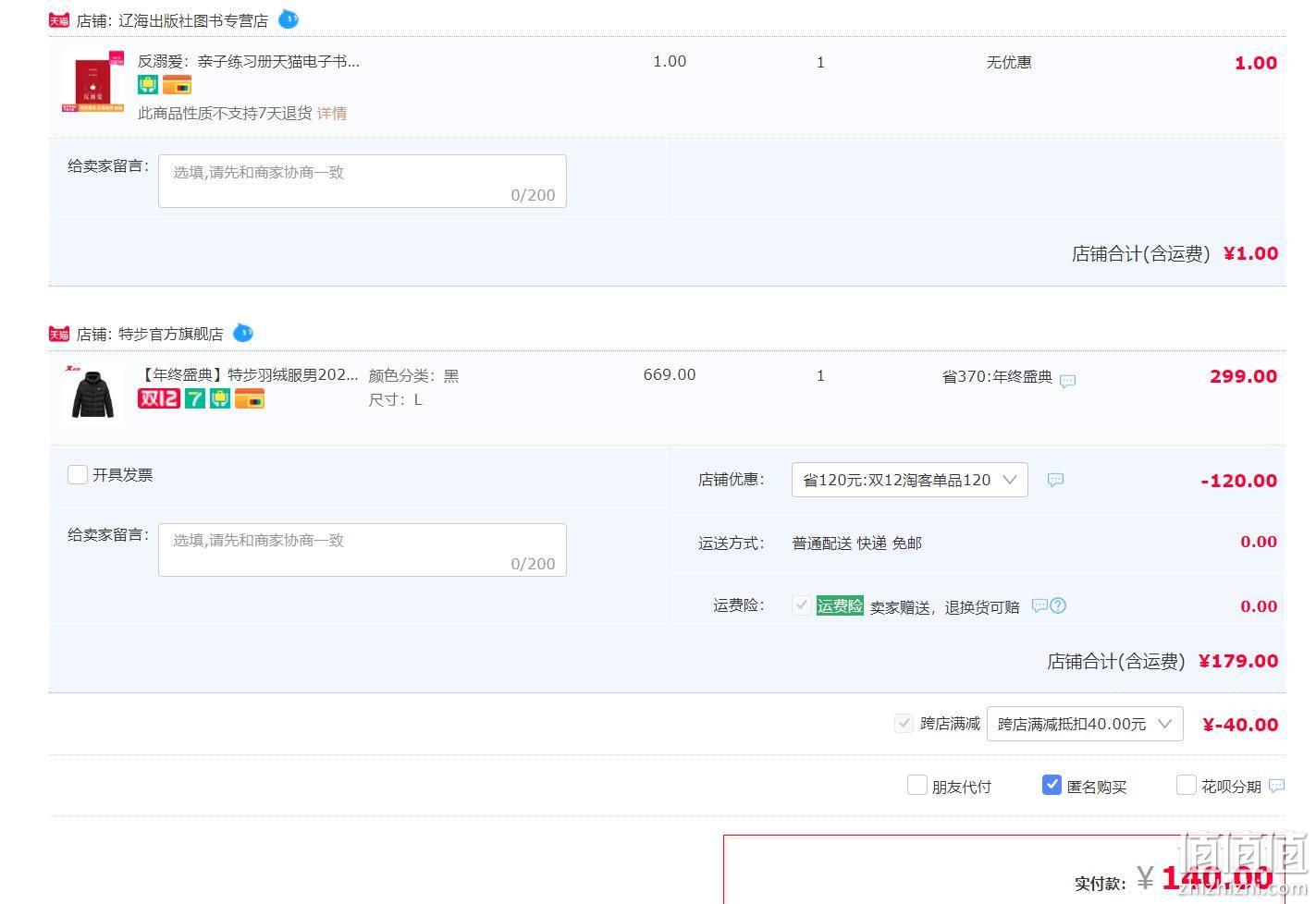The image size is (1316, 904).
Task: Tick the 花呗分期 checkbox
Action: click(x=1186, y=785)
